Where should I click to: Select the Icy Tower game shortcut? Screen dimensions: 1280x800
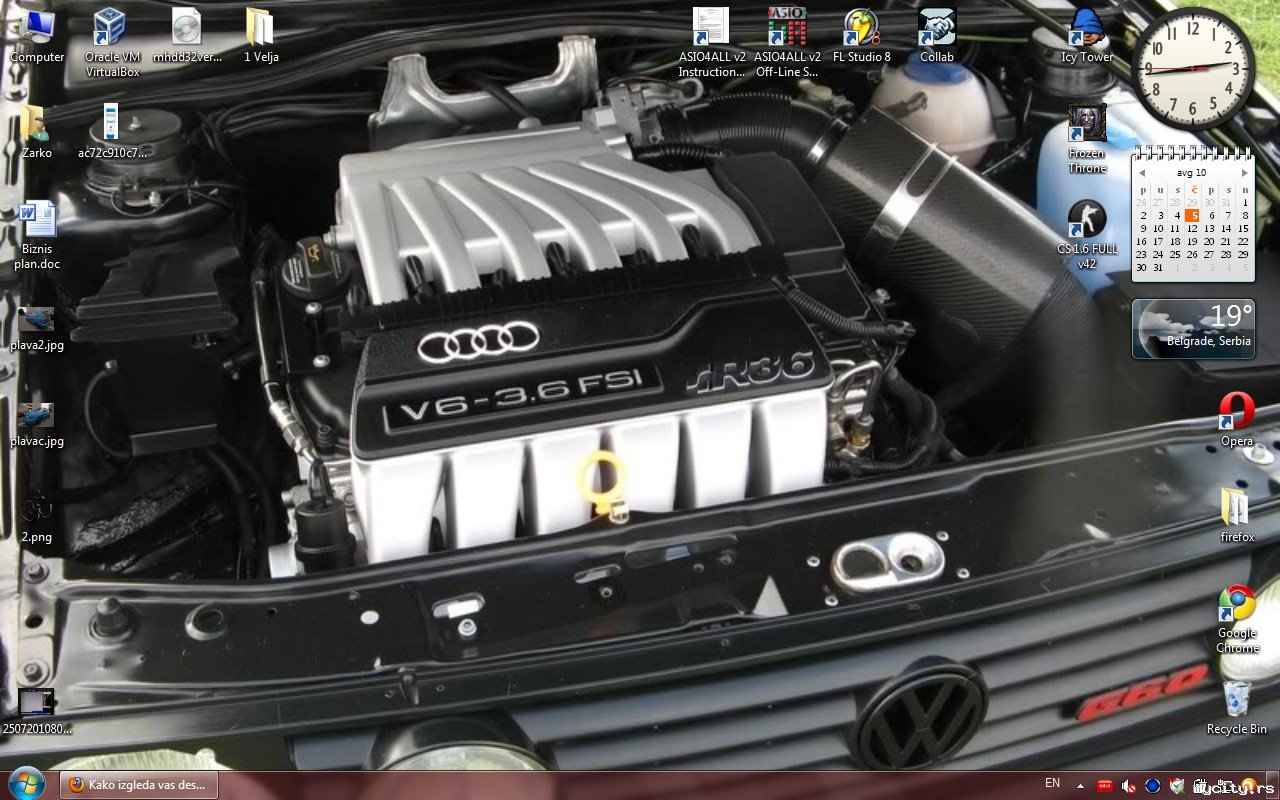(x=1087, y=36)
